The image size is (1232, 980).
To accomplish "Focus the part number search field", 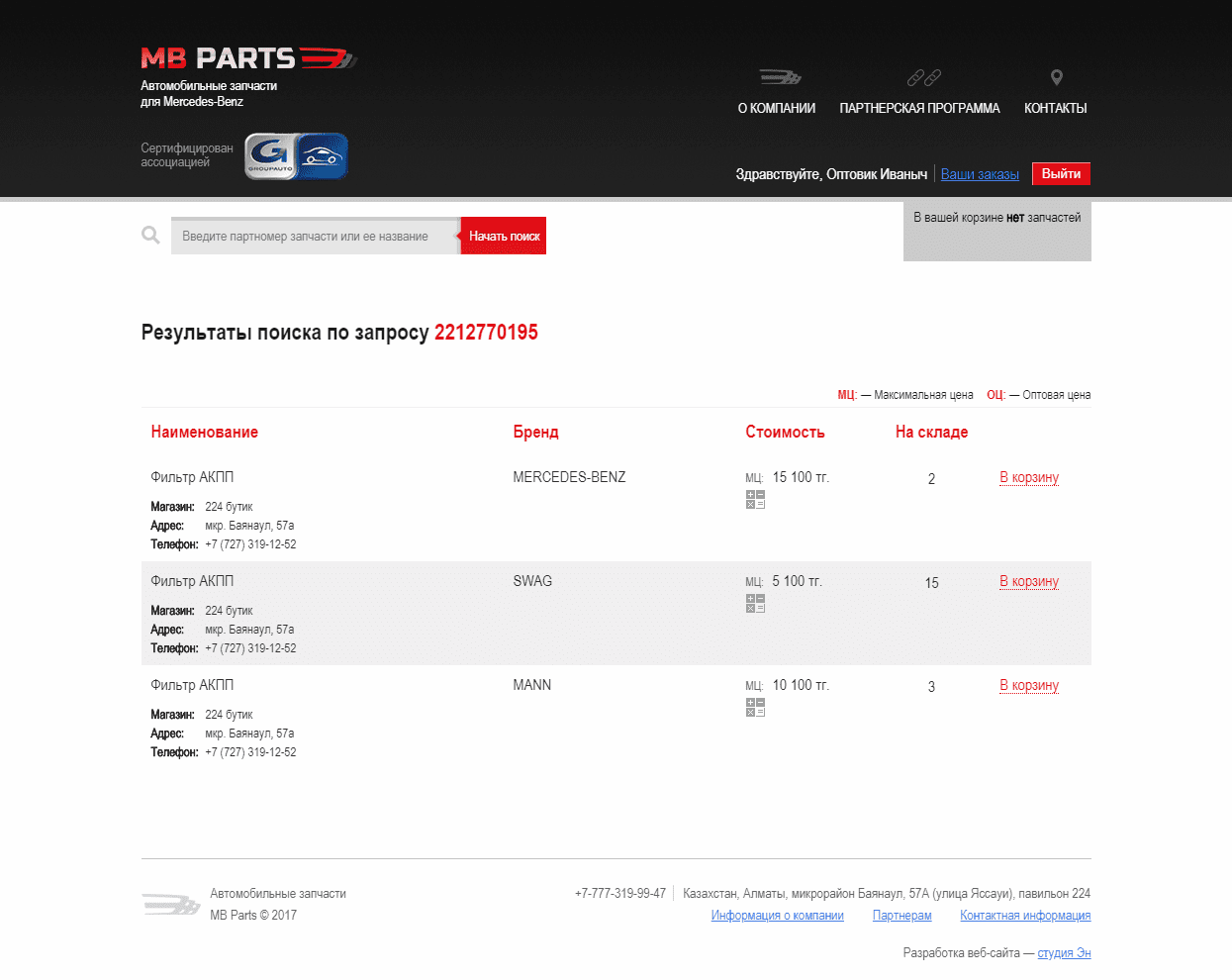I will [x=316, y=236].
